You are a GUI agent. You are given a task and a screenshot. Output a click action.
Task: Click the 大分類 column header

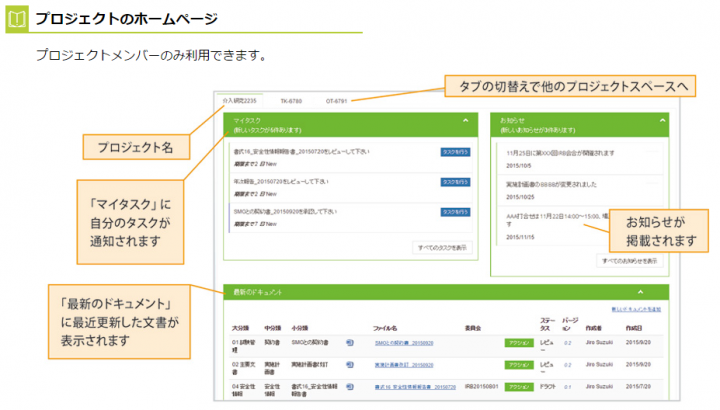click(x=240, y=328)
